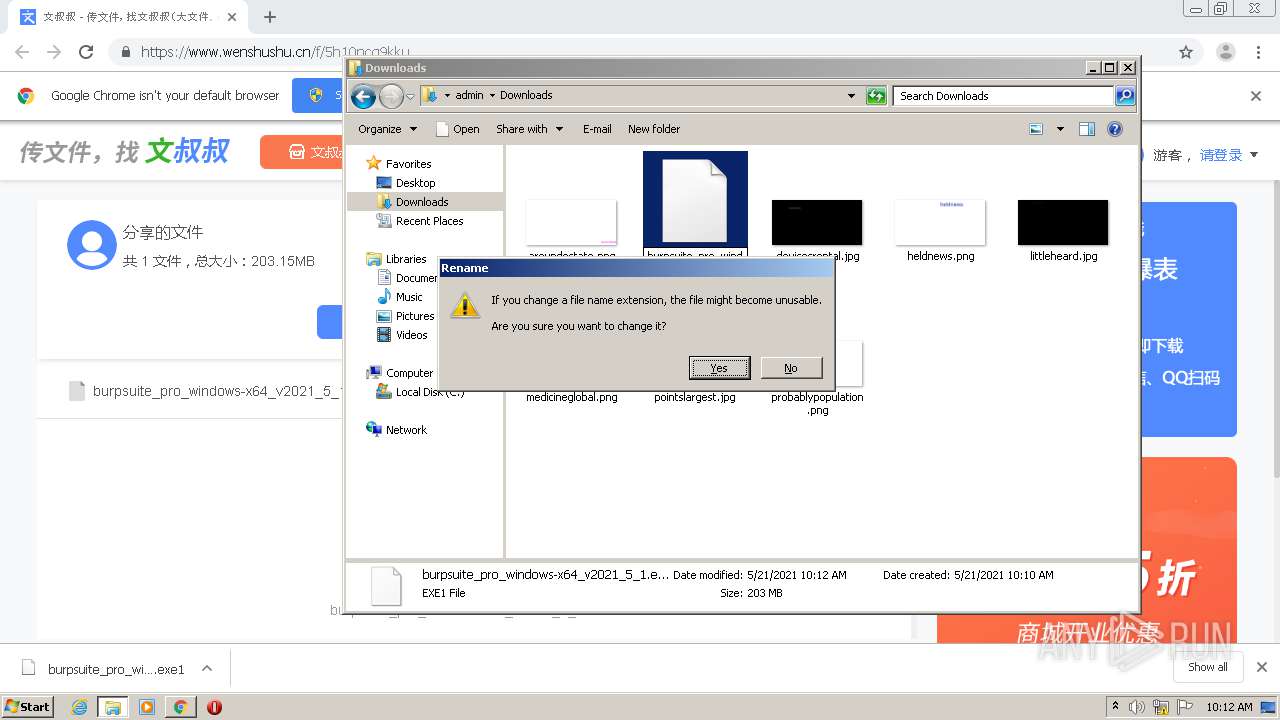
Task: Refresh the Downloads folder view
Action: tap(876, 96)
